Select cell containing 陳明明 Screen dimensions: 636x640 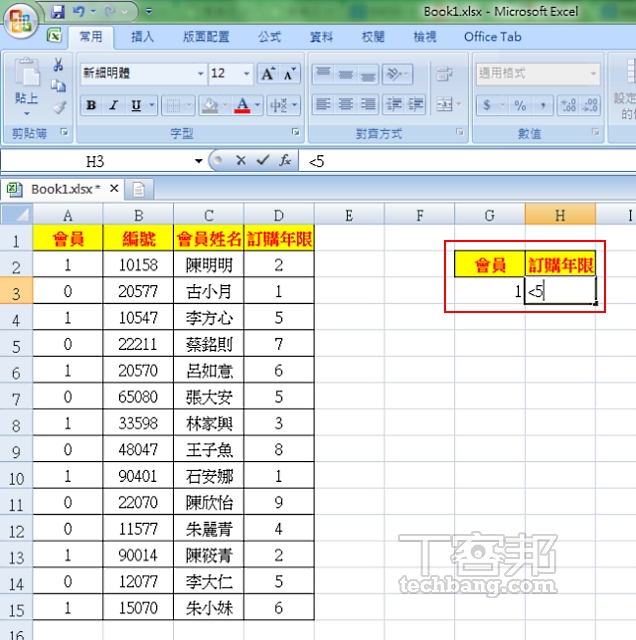click(x=209, y=265)
